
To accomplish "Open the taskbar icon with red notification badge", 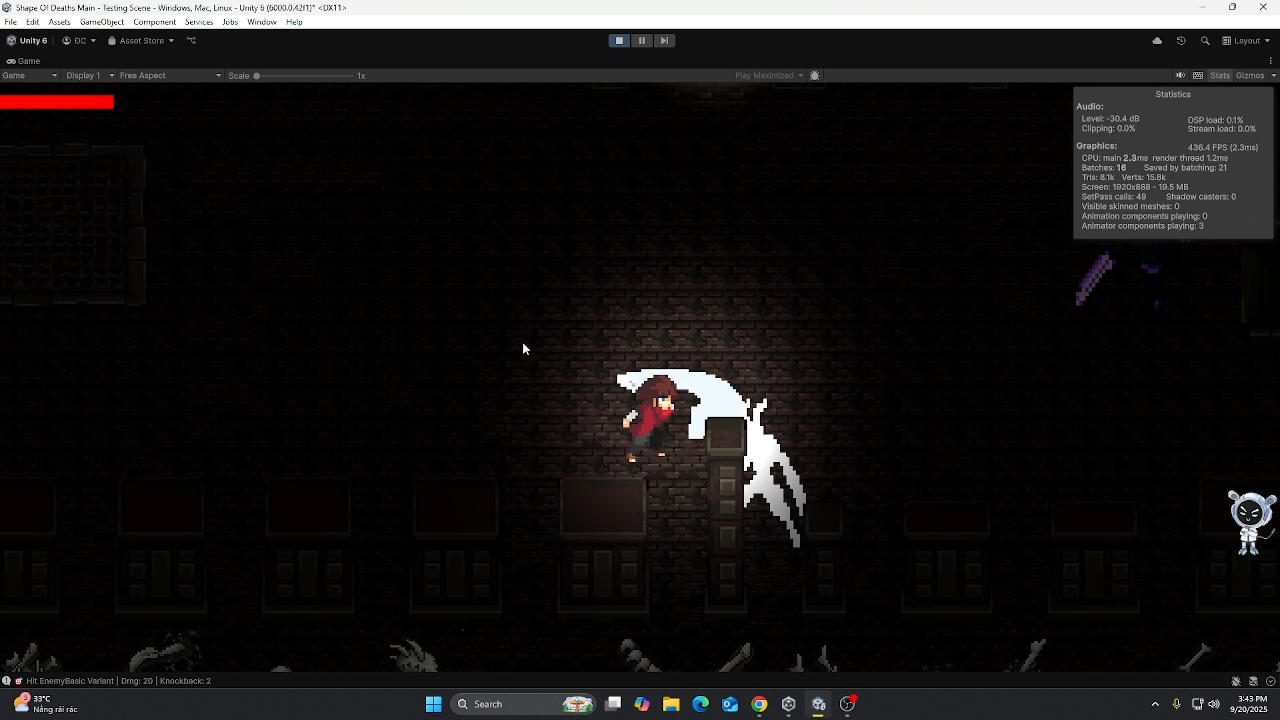I will pos(847,704).
